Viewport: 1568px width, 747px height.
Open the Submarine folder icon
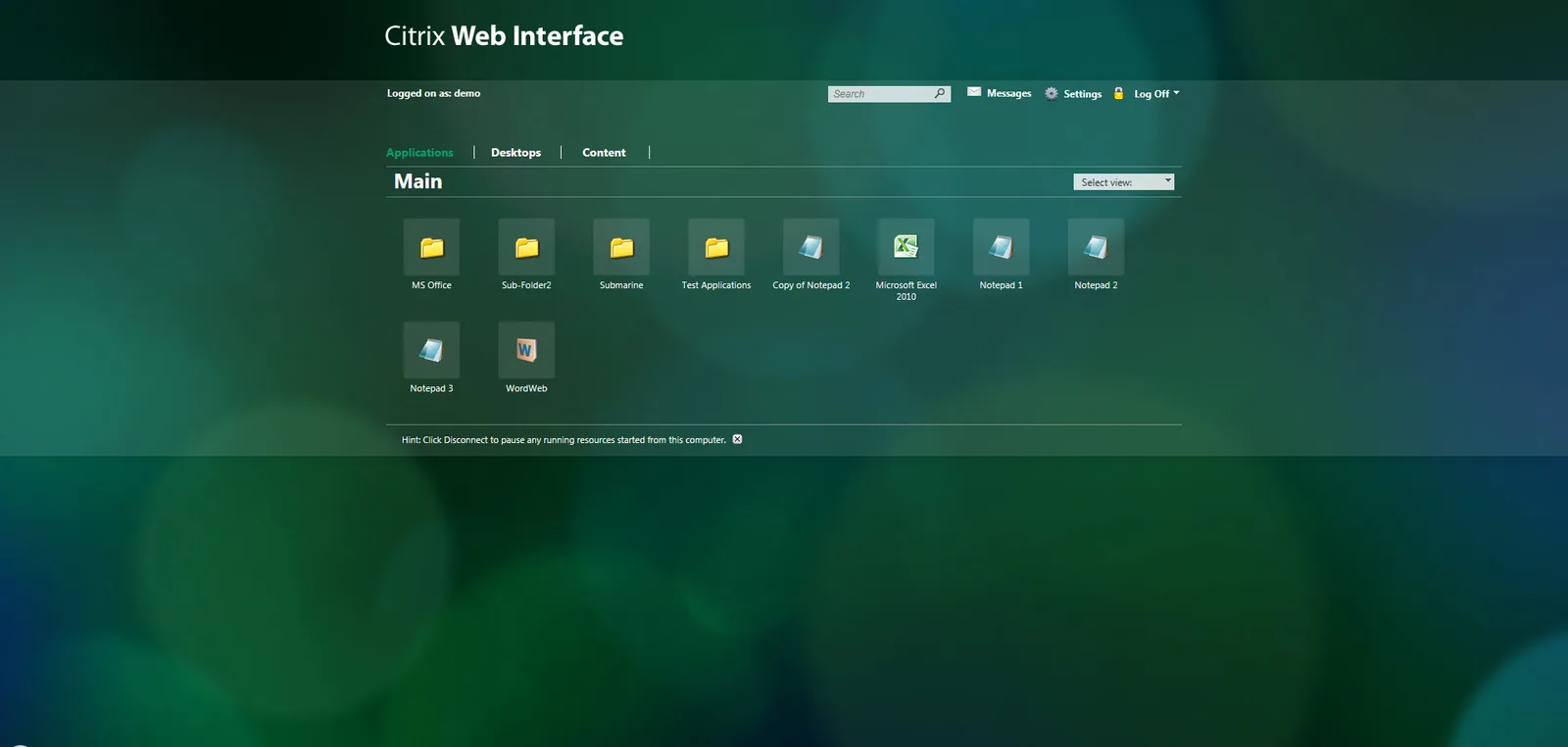point(621,247)
